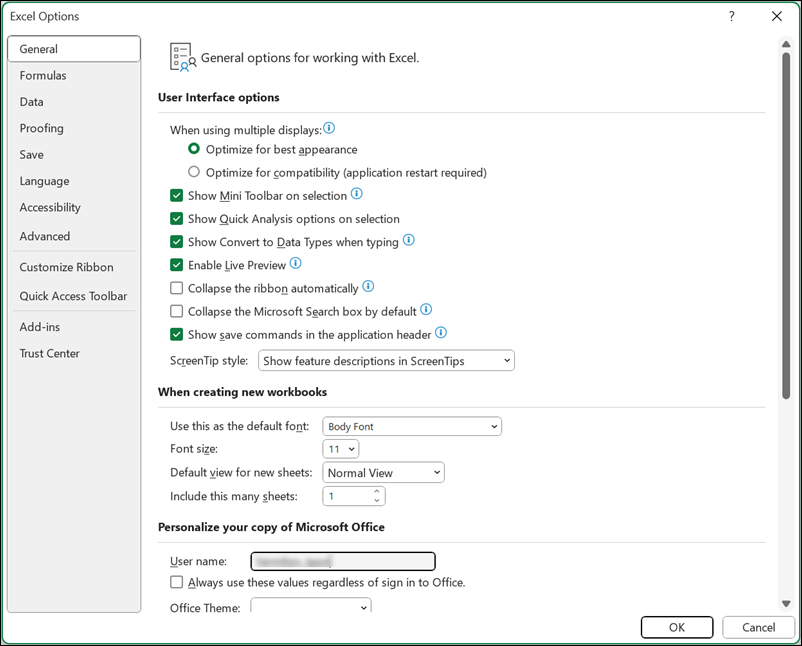The image size is (802, 646).
Task: Switch to the Proofing category
Action: [74, 128]
